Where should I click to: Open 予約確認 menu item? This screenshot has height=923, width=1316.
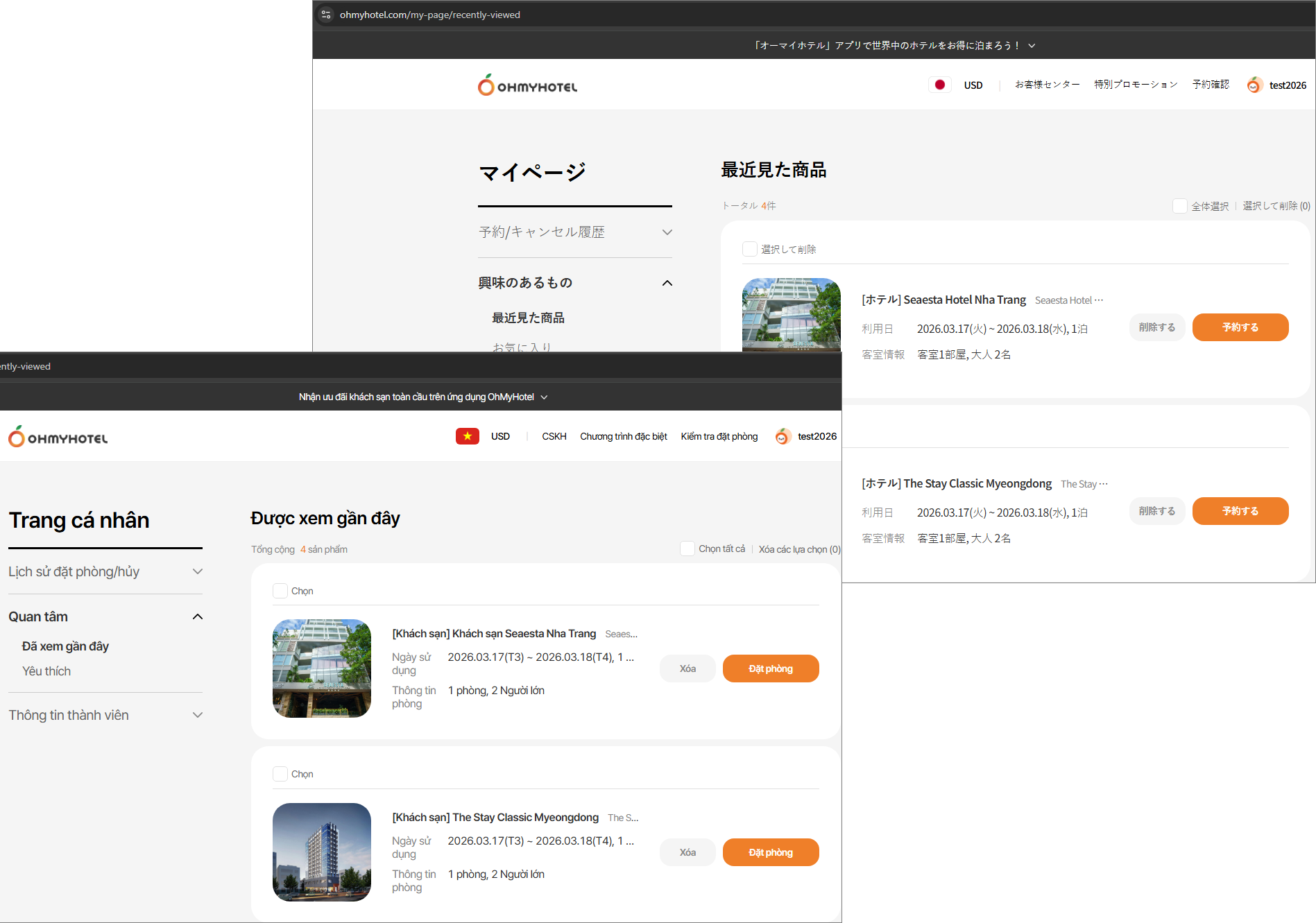point(1211,85)
